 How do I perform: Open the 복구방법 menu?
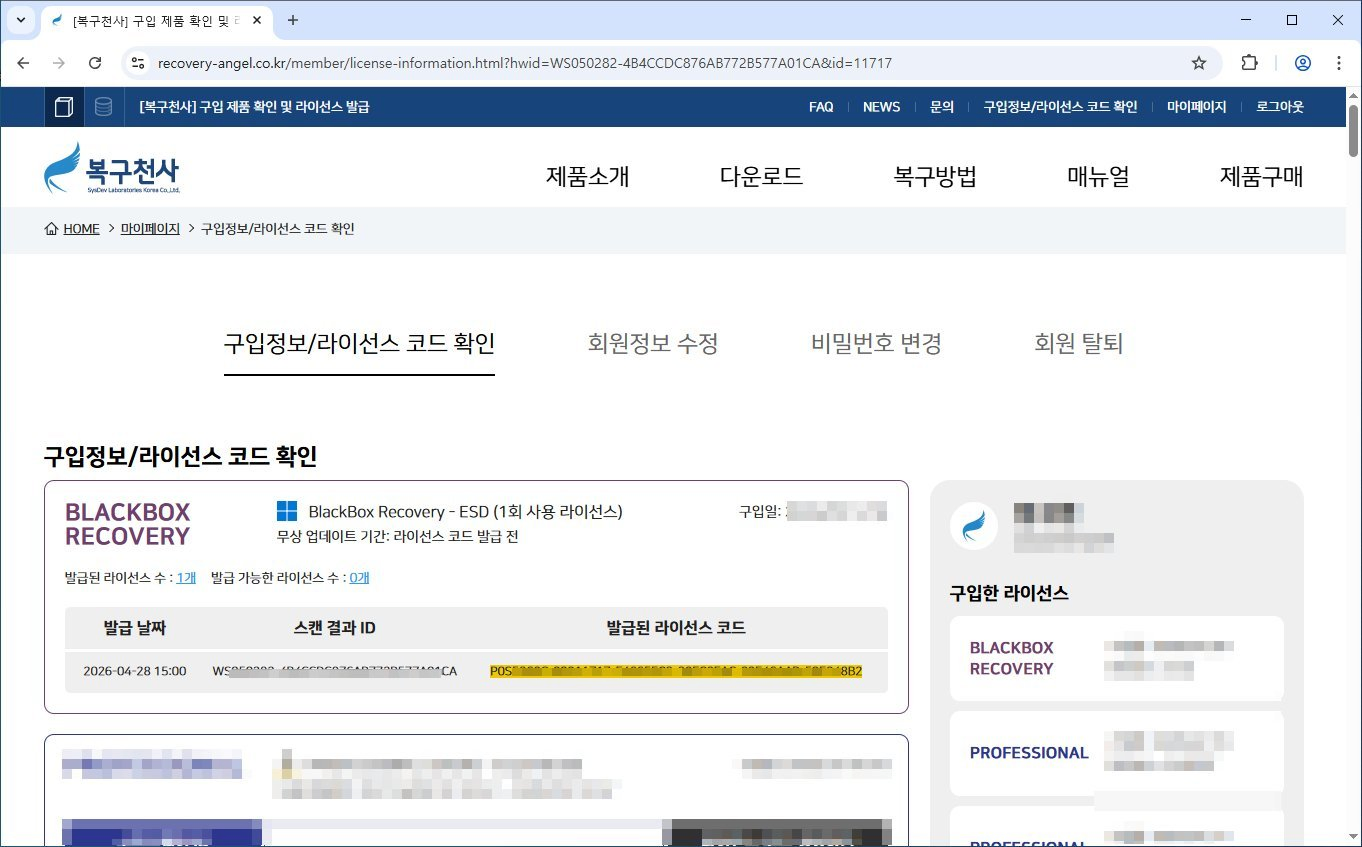click(x=935, y=177)
